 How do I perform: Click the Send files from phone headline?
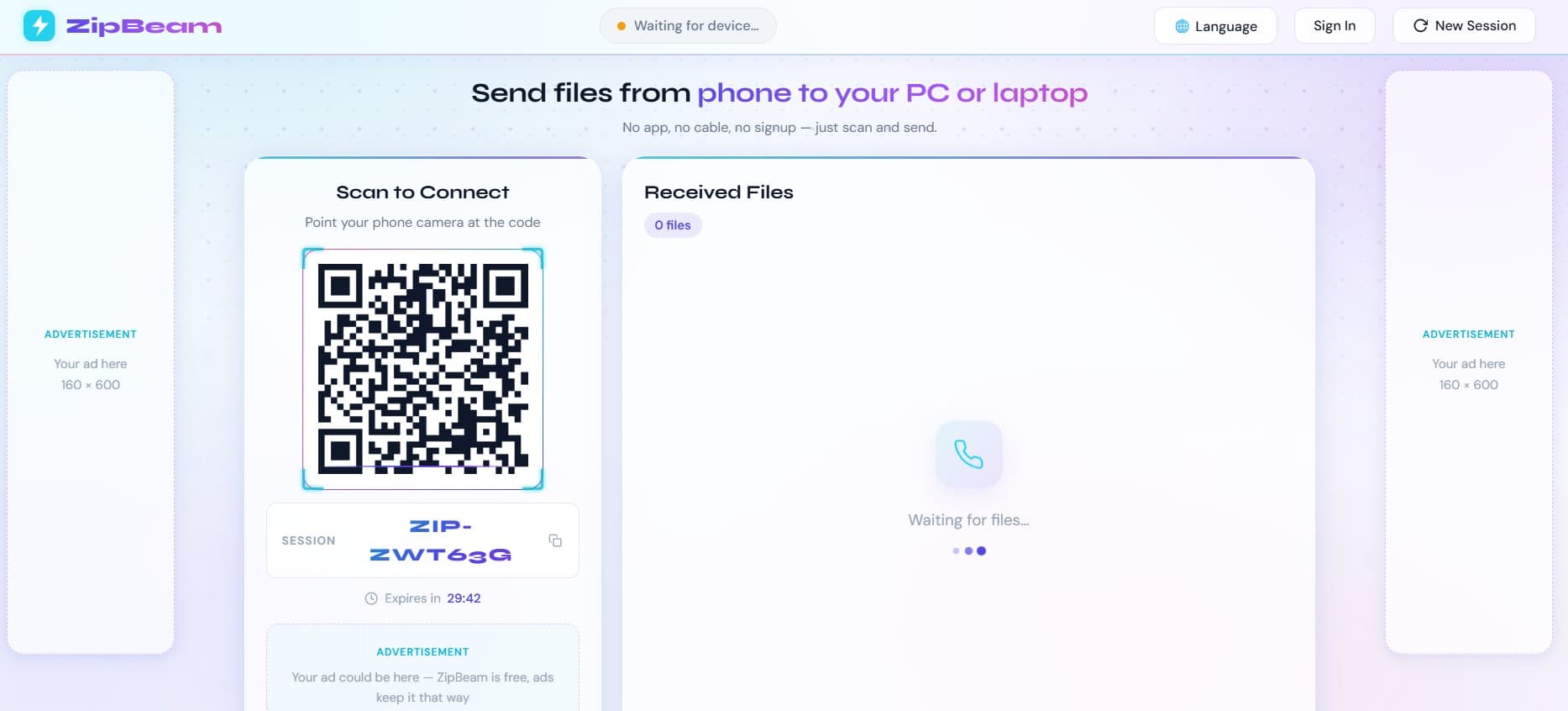click(x=779, y=93)
